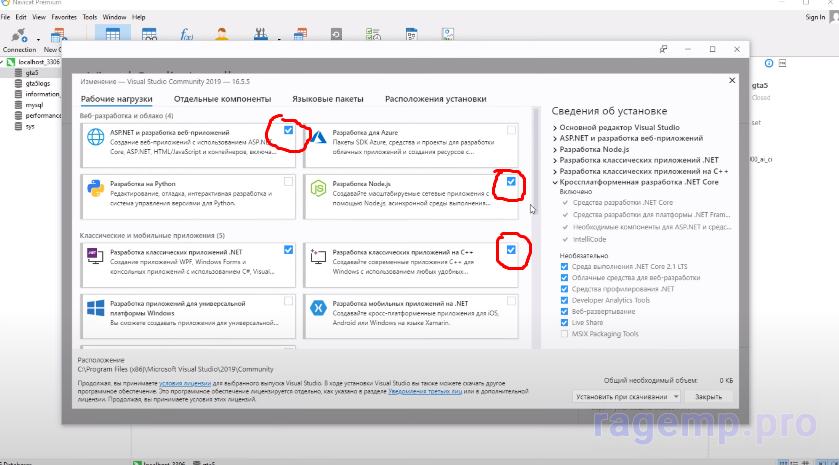The height and width of the screenshot is (465, 839).
Task: Click the Others tools icon in Navicat toolbar
Action: [x=261, y=34]
